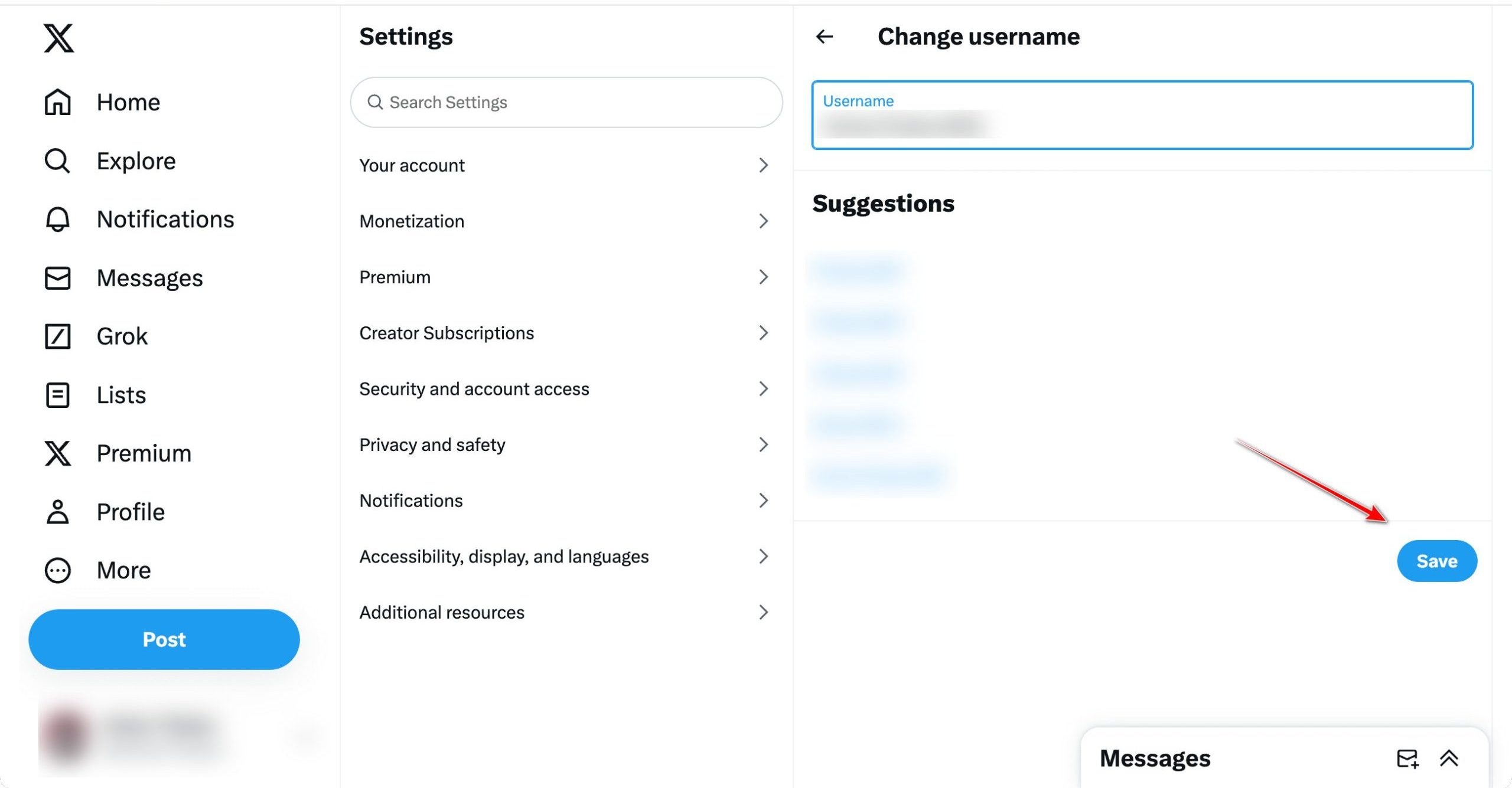Open Notifications via the bell icon

(x=57, y=219)
